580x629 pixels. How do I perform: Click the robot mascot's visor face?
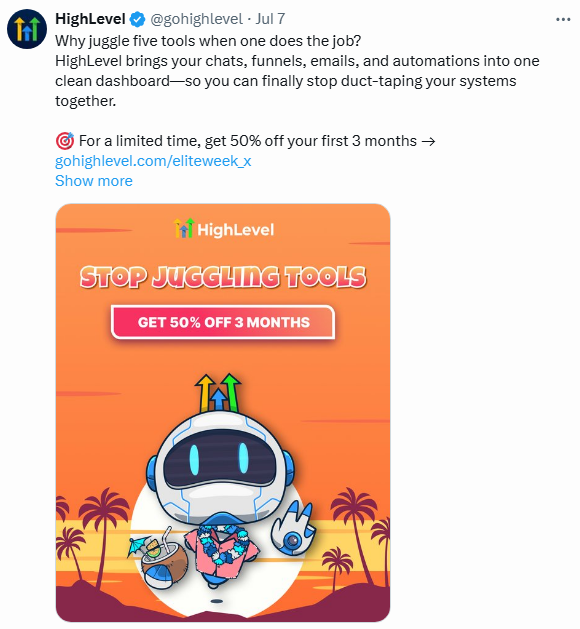[219, 459]
